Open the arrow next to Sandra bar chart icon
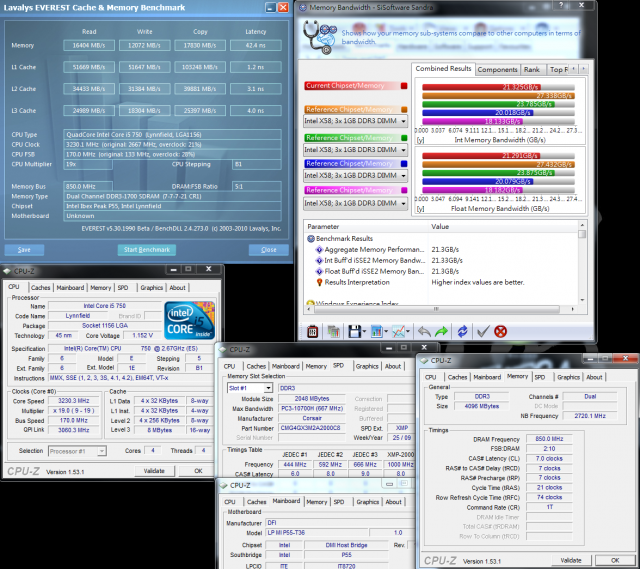The width and height of the screenshot is (641, 569). coord(386,332)
